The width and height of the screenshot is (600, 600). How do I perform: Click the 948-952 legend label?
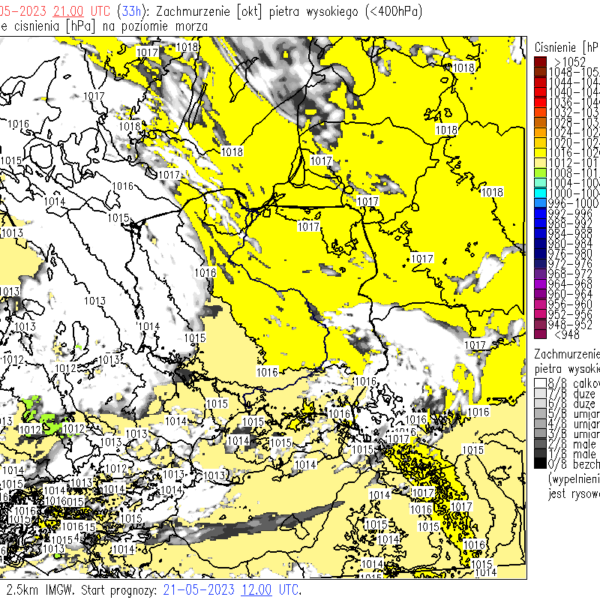coord(570,324)
